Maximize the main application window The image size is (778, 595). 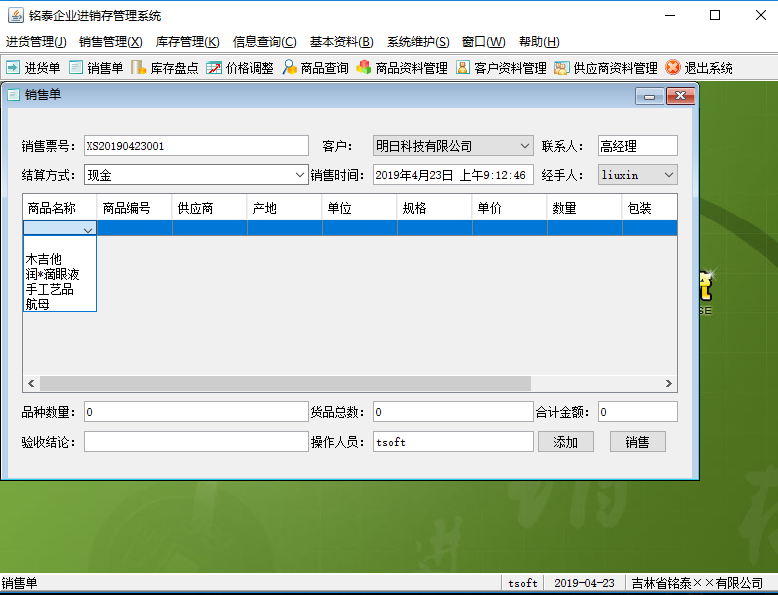(715, 15)
